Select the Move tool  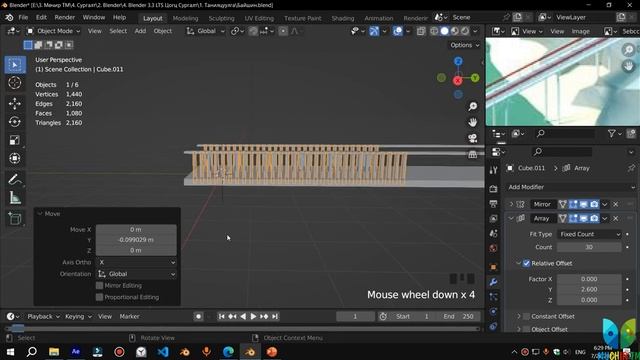tap(15, 104)
